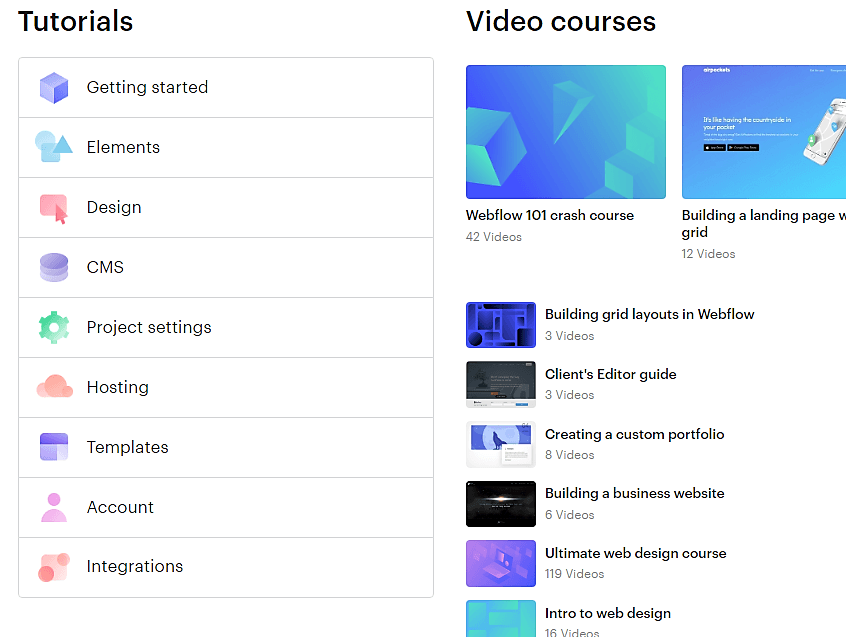Viewport: 846px width, 637px height.
Task: Open the Getting started tutorials
Action: coord(226,87)
